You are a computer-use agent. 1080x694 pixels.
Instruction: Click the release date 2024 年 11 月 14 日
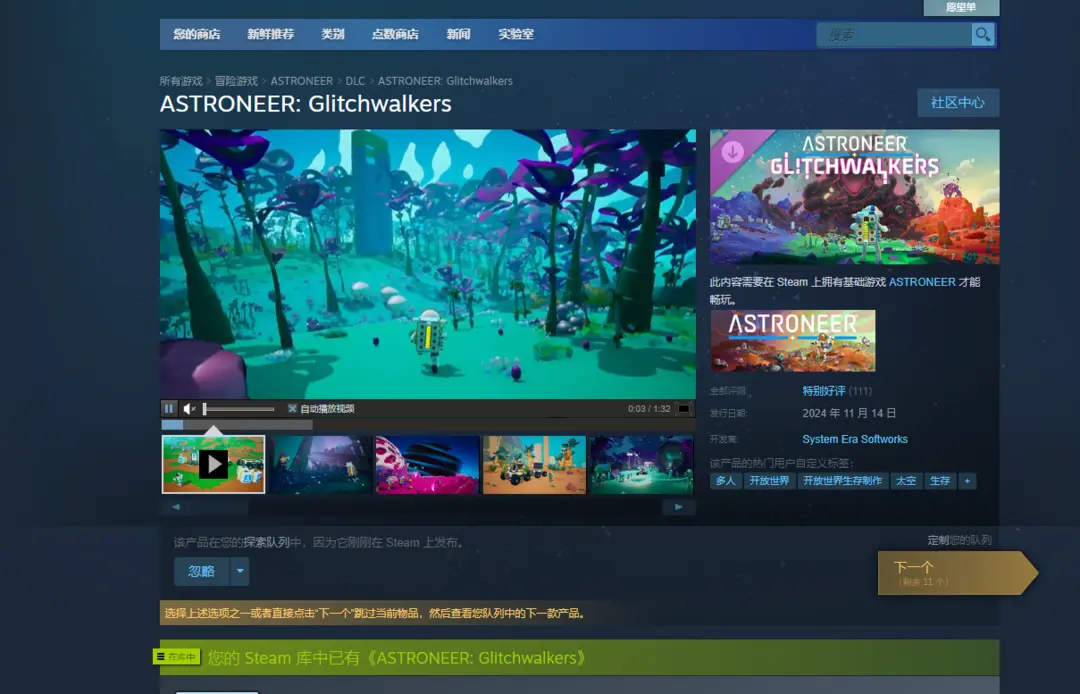coord(849,414)
